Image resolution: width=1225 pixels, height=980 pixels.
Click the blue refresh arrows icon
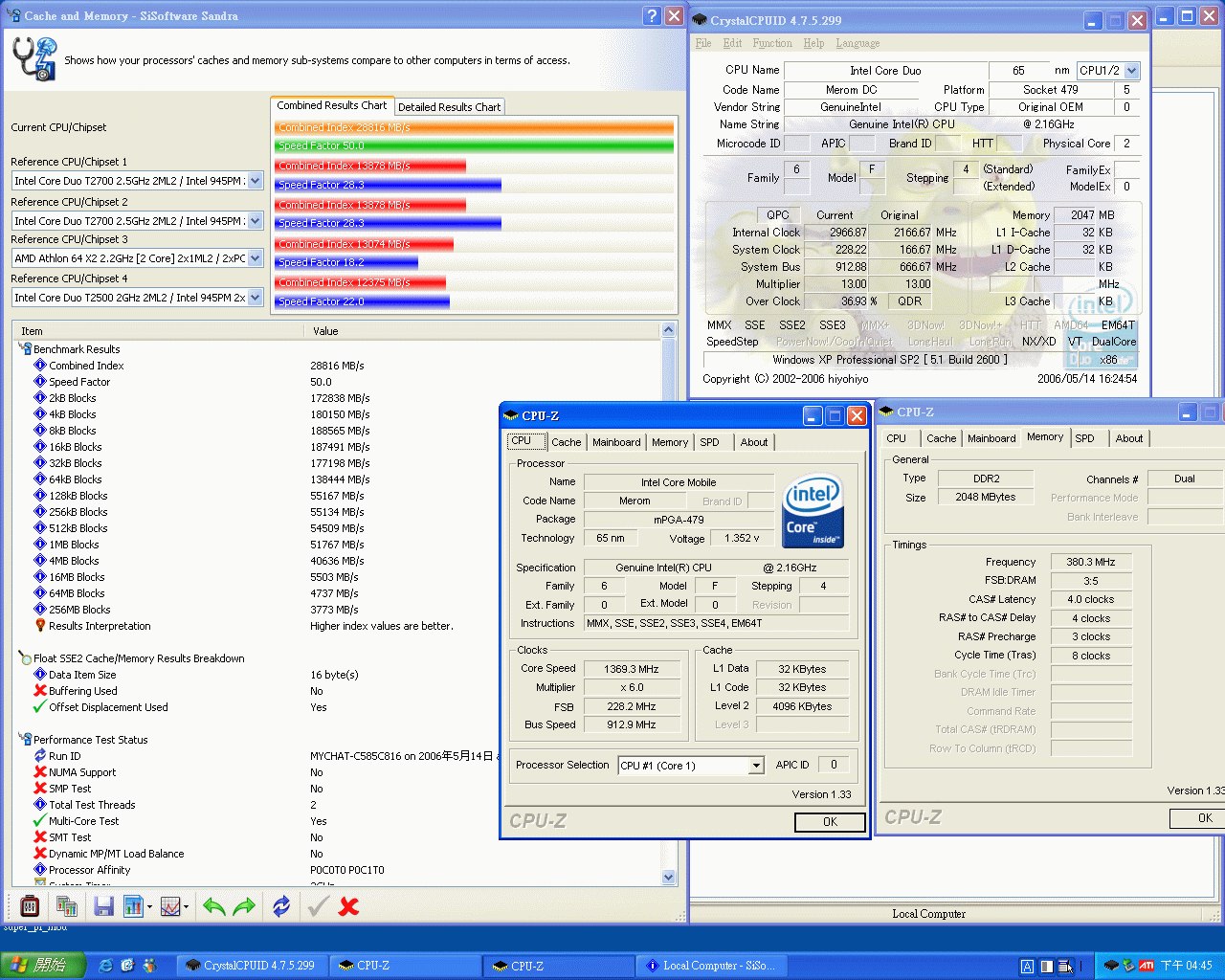point(281,905)
